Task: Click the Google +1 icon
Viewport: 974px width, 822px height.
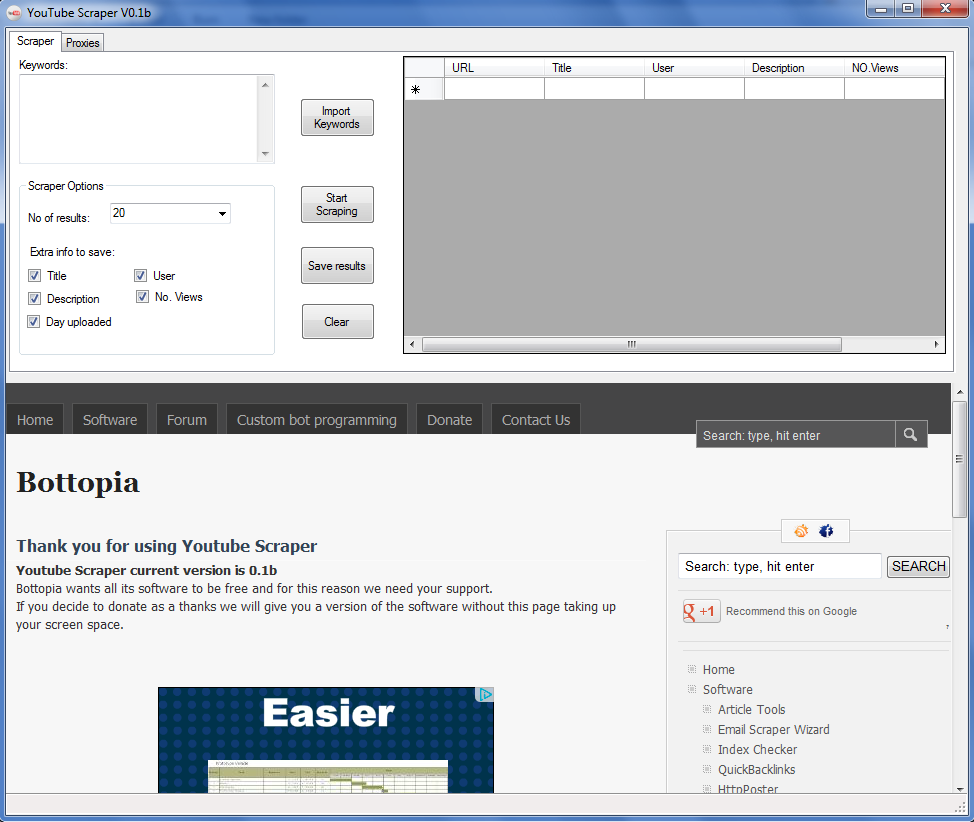Action: (701, 611)
